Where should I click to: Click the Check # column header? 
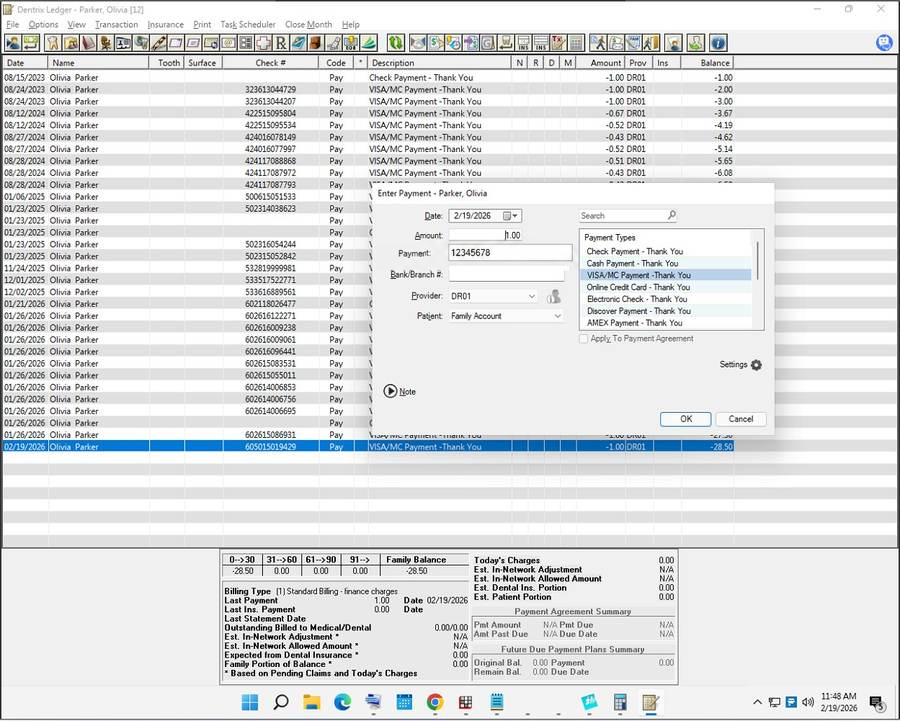coord(270,63)
